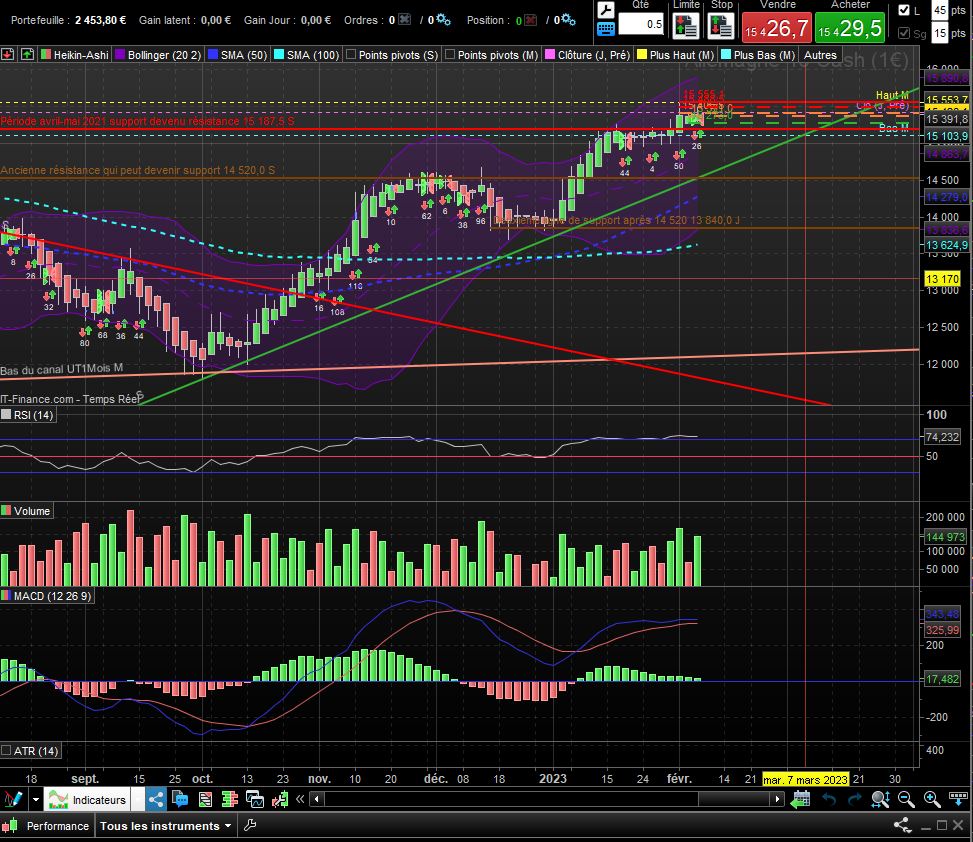The height and width of the screenshot is (842, 973).
Task: Zoom out the chart
Action: [x=906, y=799]
